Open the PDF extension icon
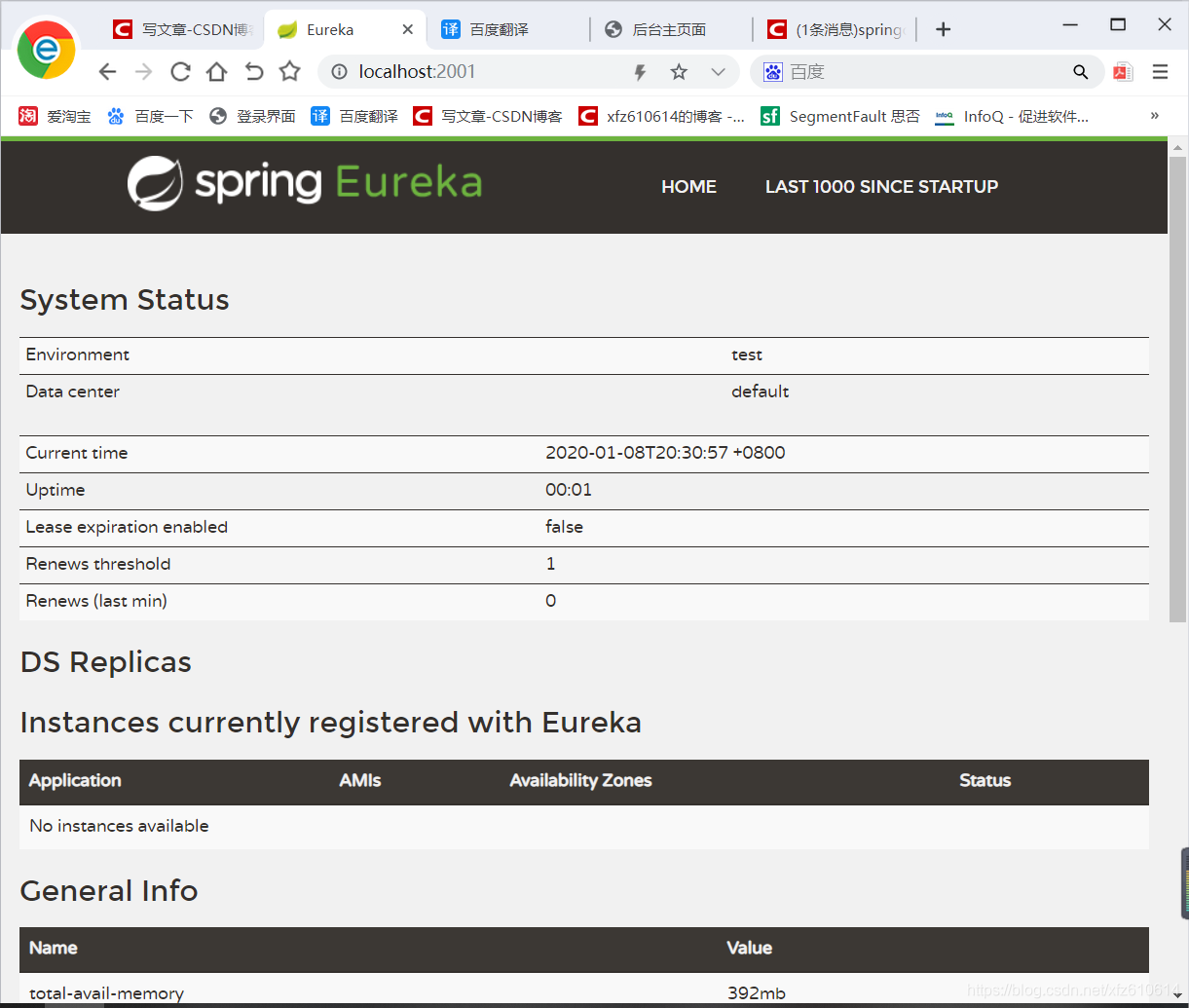 click(x=1123, y=71)
